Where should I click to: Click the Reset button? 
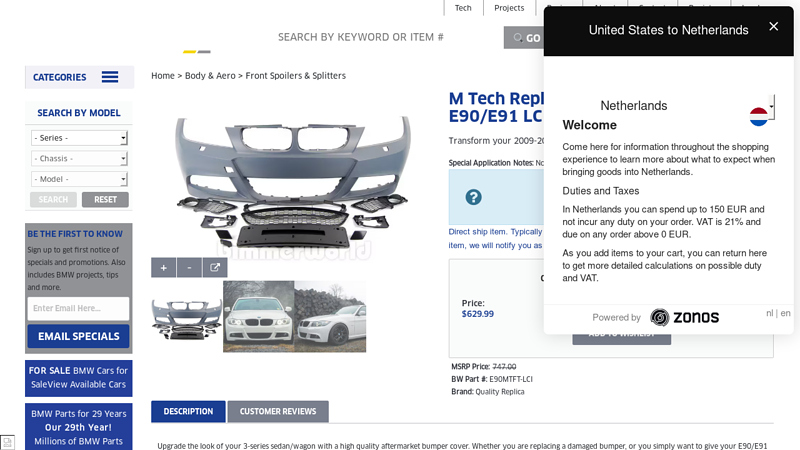click(x=105, y=199)
